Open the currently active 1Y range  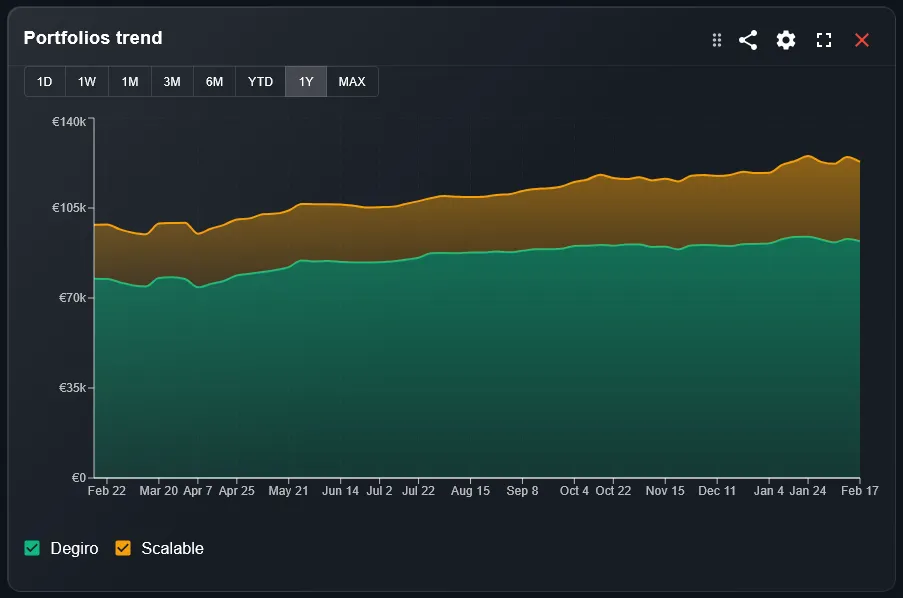pyautogui.click(x=305, y=81)
